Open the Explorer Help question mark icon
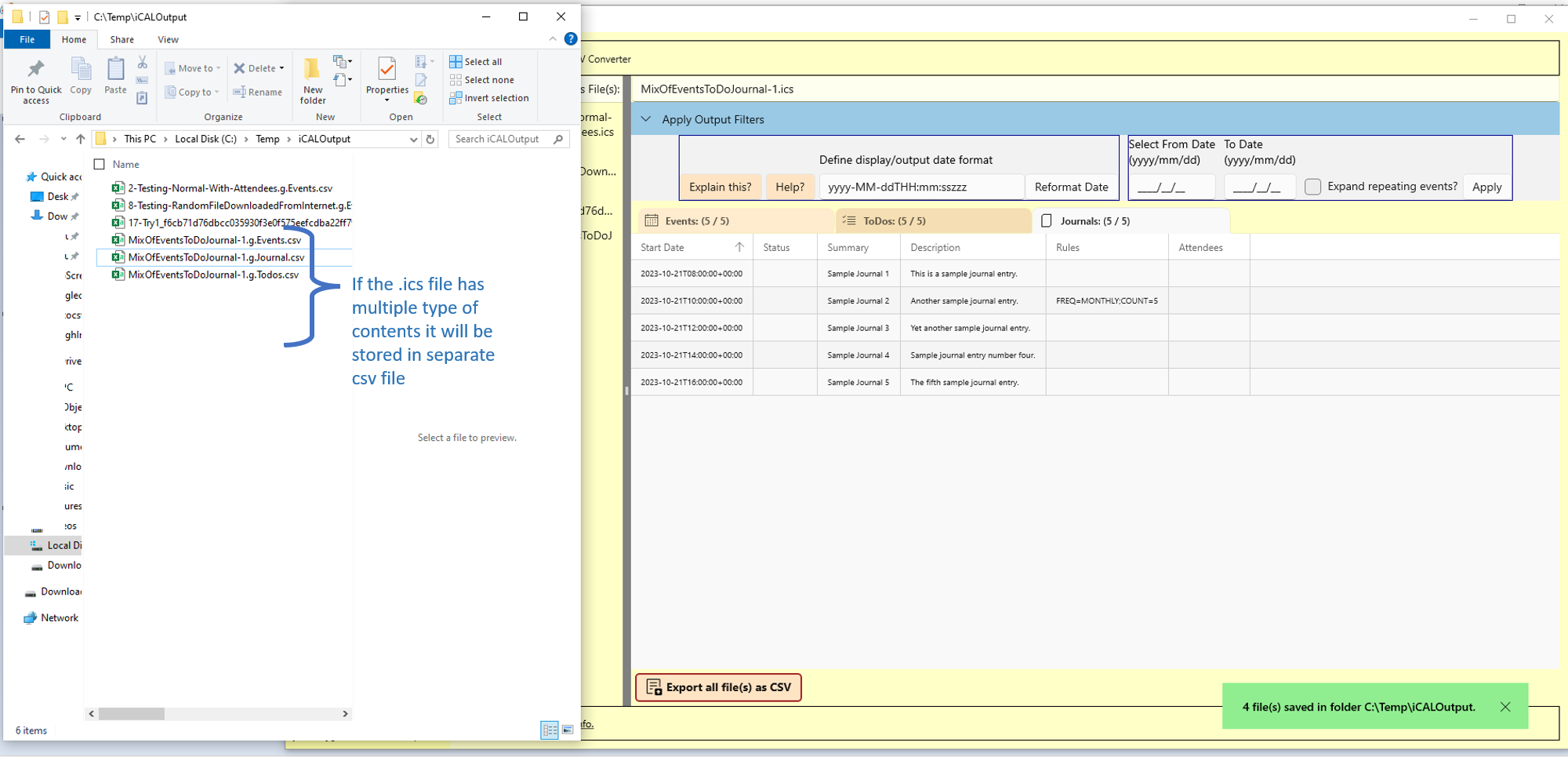Screen dimensions: 1568x757 tap(571, 38)
